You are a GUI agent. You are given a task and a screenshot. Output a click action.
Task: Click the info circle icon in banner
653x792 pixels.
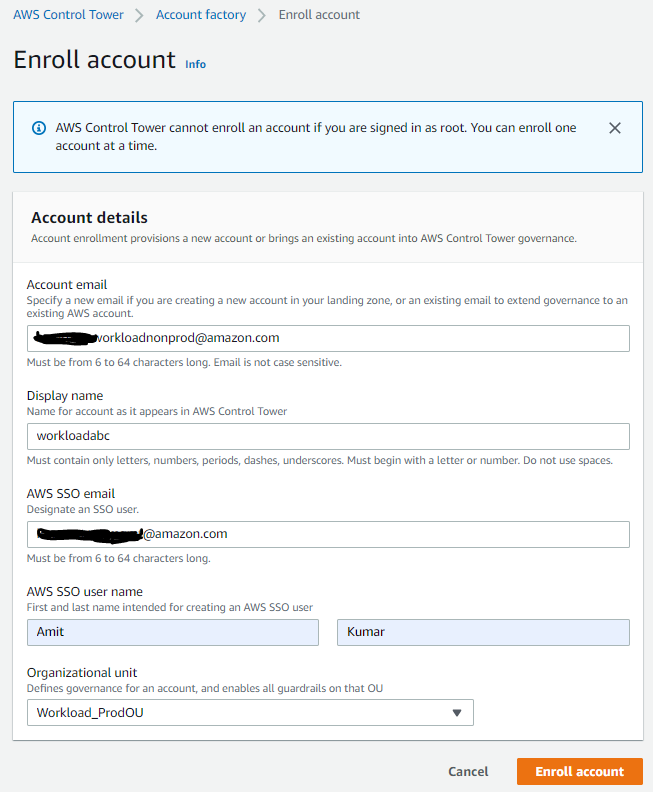(39, 128)
